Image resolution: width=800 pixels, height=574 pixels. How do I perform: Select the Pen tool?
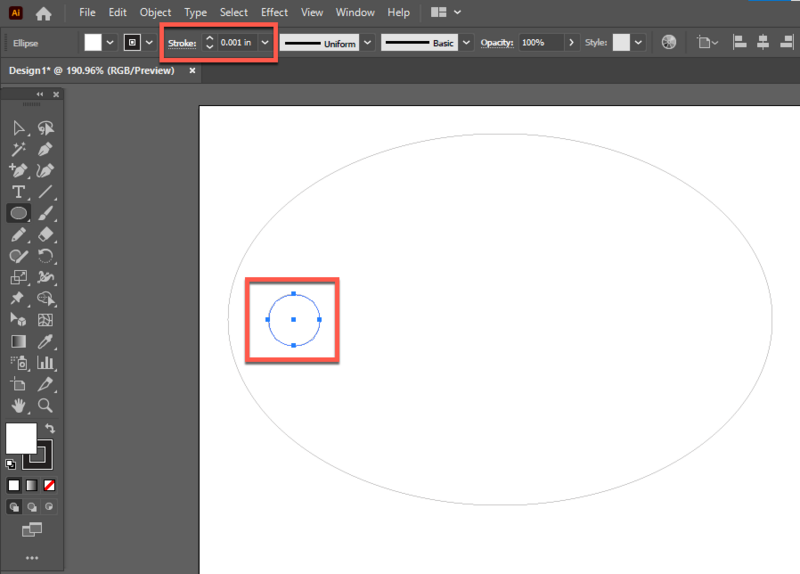tap(45, 149)
